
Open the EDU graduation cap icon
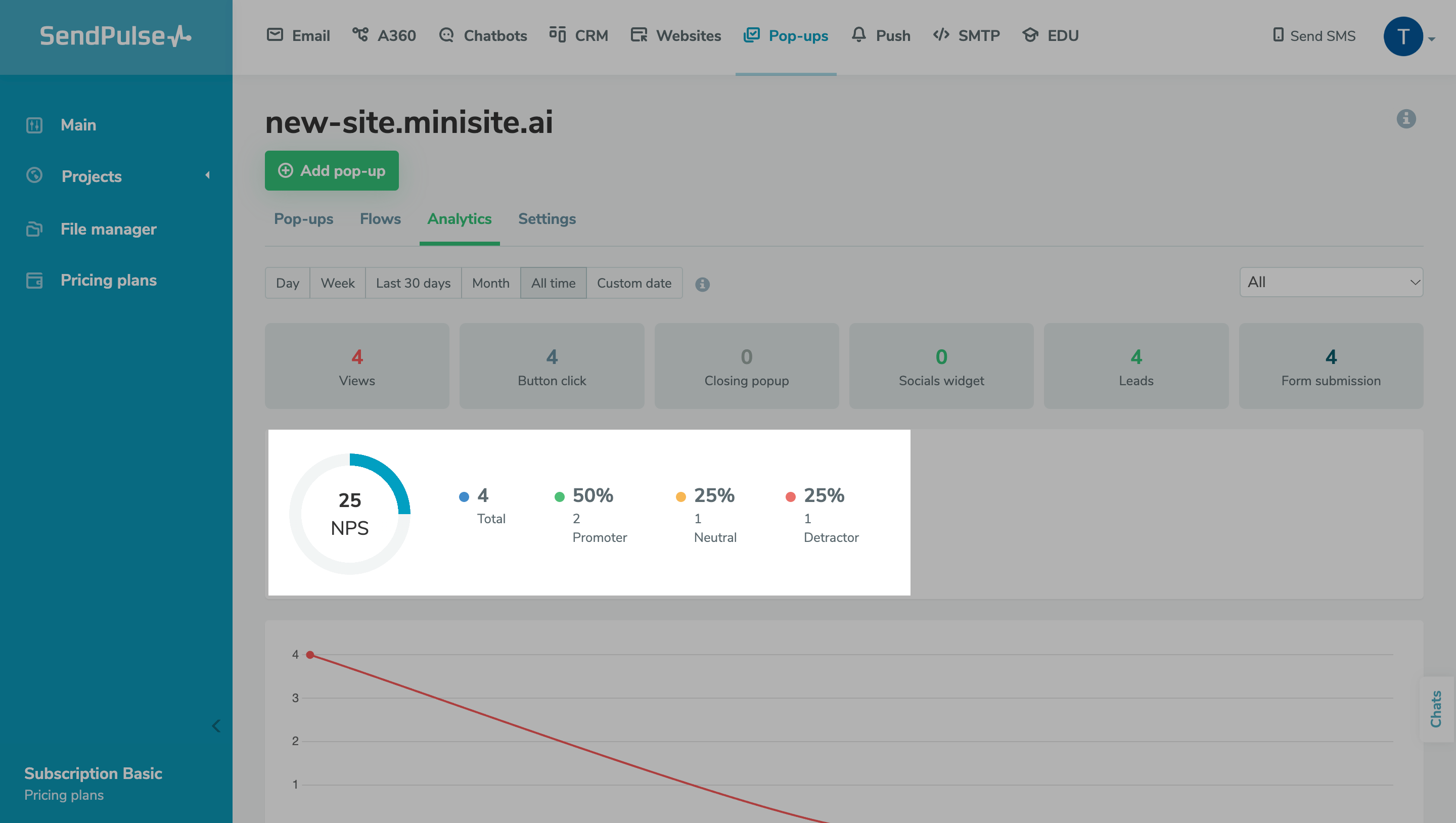click(x=1030, y=35)
